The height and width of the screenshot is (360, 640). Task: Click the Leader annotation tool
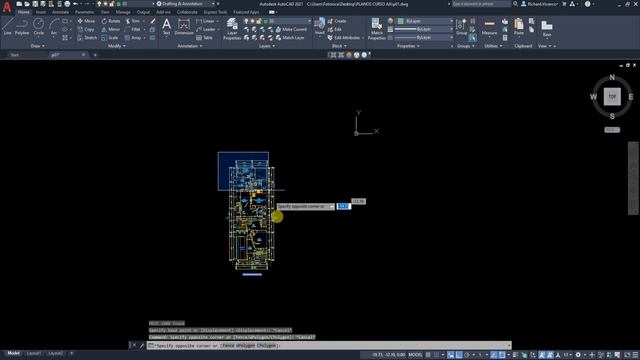pos(206,29)
